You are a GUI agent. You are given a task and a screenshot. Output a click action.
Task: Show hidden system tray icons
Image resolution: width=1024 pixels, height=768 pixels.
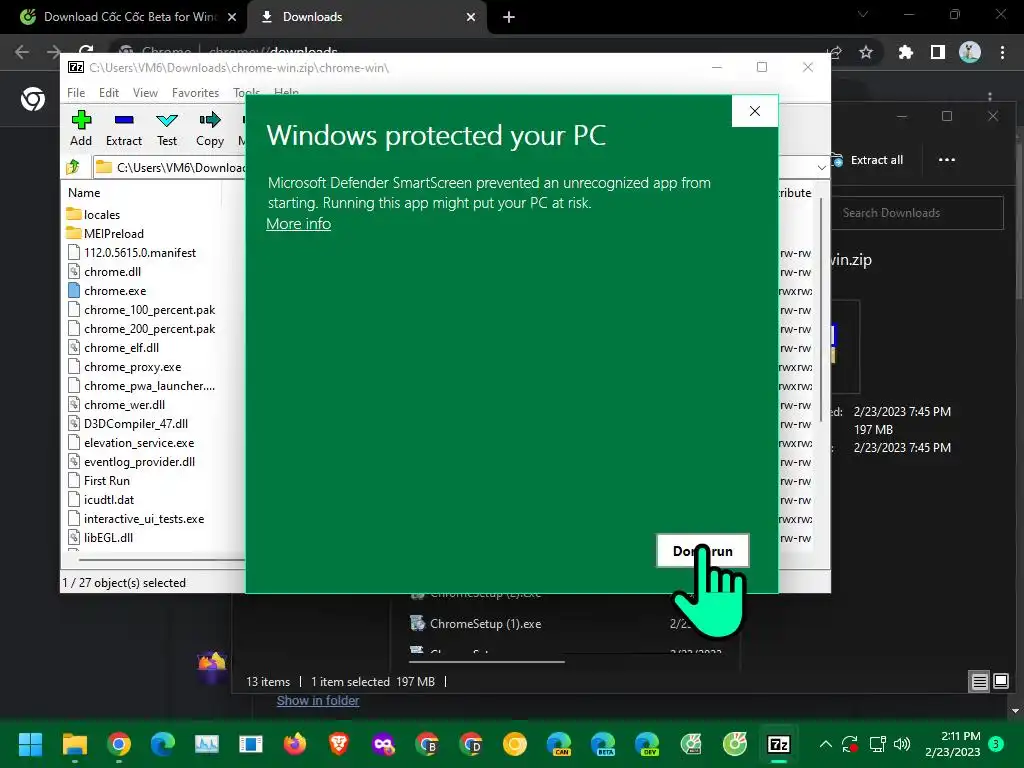tap(825, 744)
